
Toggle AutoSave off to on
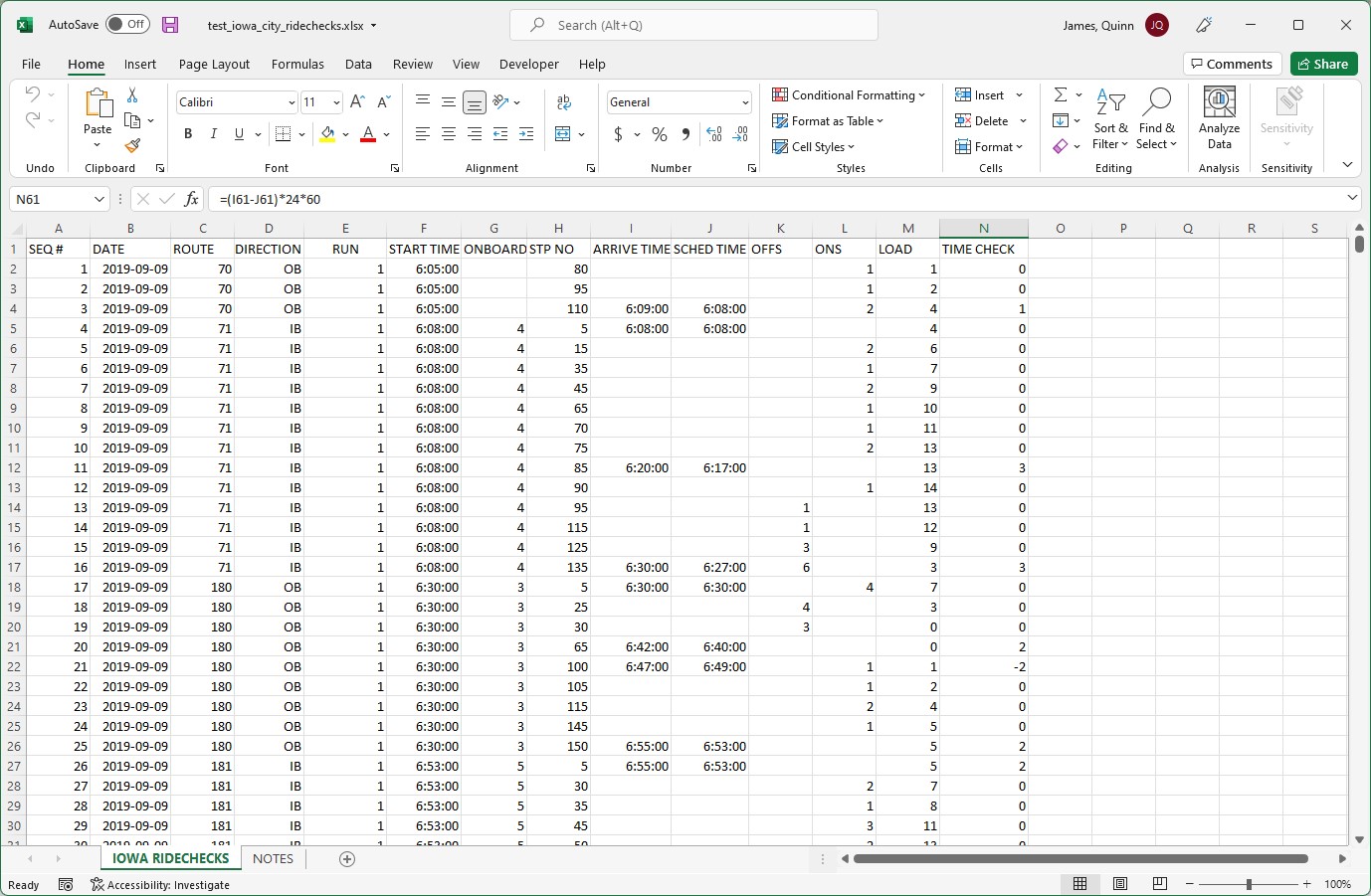tap(127, 25)
